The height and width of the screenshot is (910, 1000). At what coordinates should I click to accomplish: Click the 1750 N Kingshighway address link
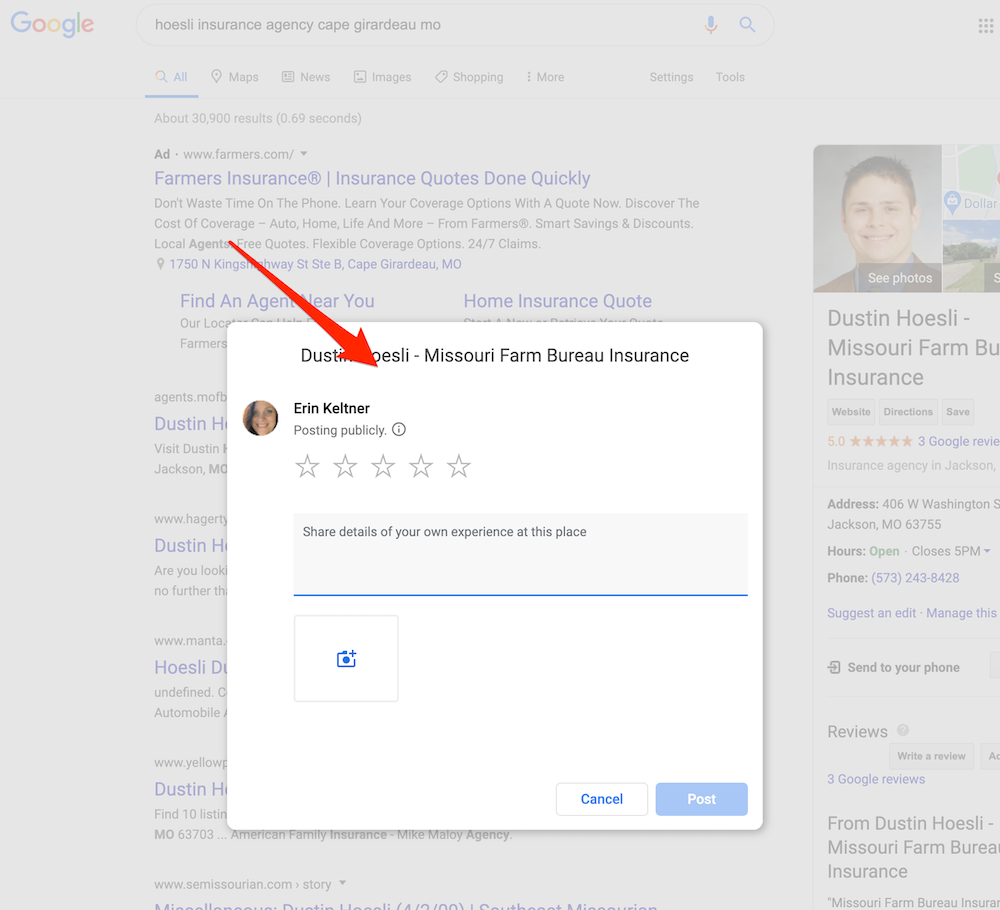[x=315, y=264]
